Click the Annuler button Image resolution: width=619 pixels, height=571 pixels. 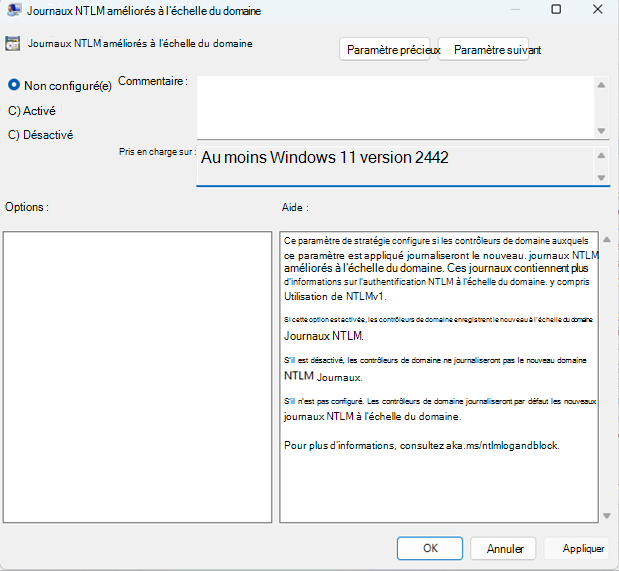(503, 548)
